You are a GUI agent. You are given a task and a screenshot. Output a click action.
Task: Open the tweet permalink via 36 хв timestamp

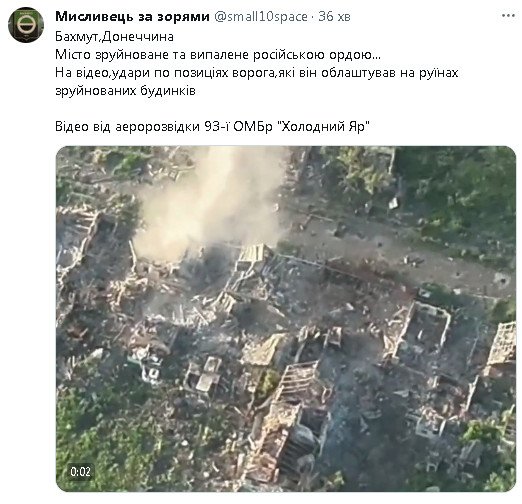tap(334, 16)
